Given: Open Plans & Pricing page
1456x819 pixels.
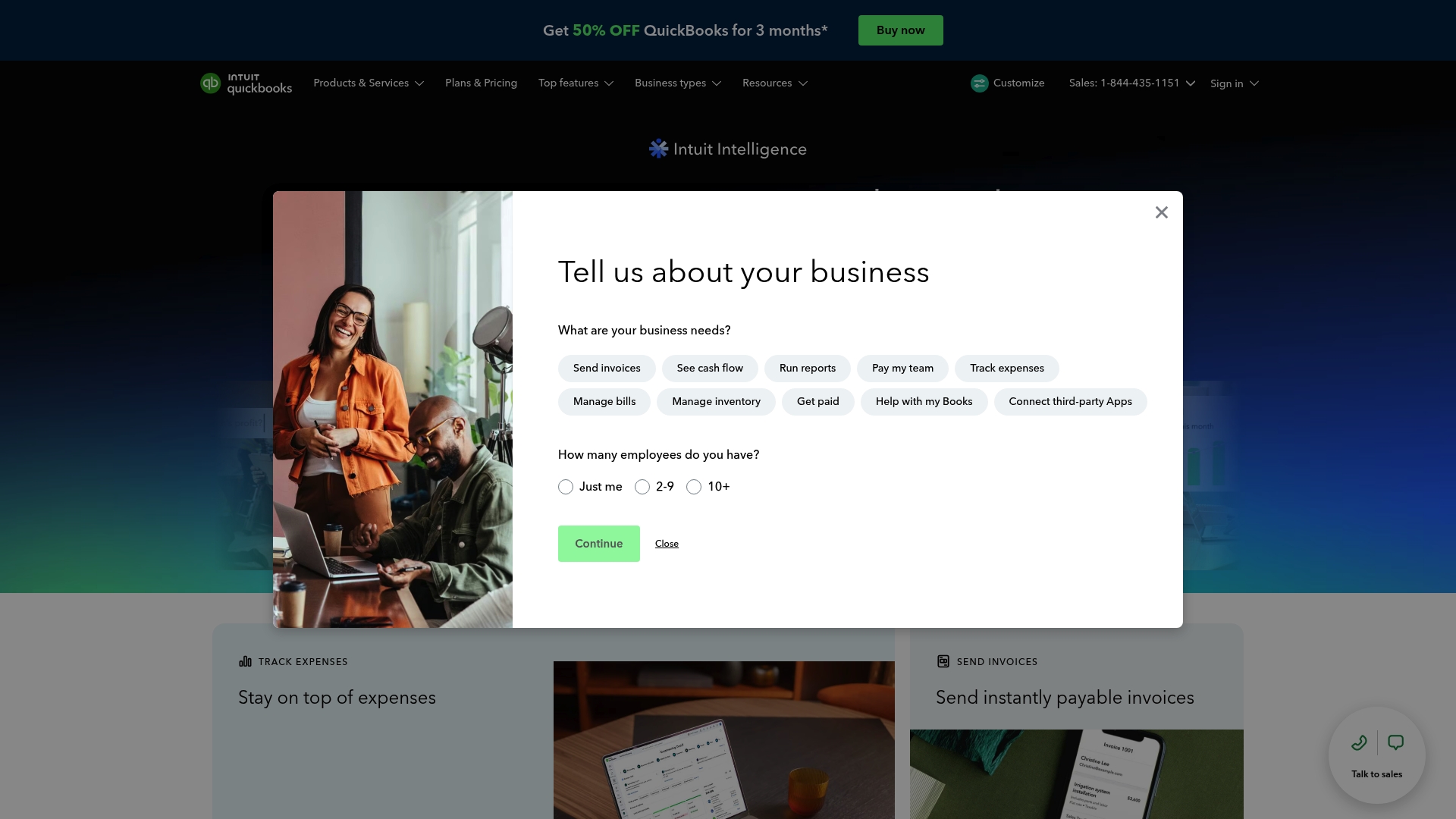Looking at the screenshot, I should pos(481,83).
